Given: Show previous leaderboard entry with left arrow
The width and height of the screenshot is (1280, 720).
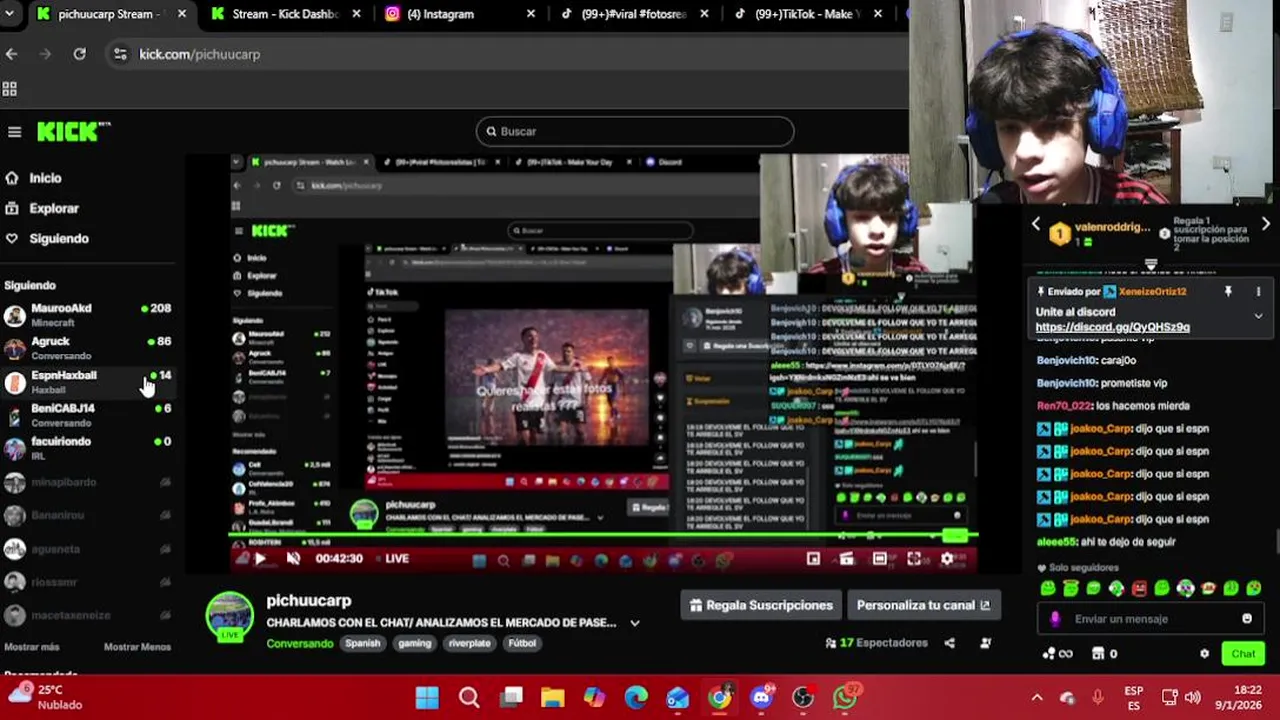Looking at the screenshot, I should [1036, 225].
